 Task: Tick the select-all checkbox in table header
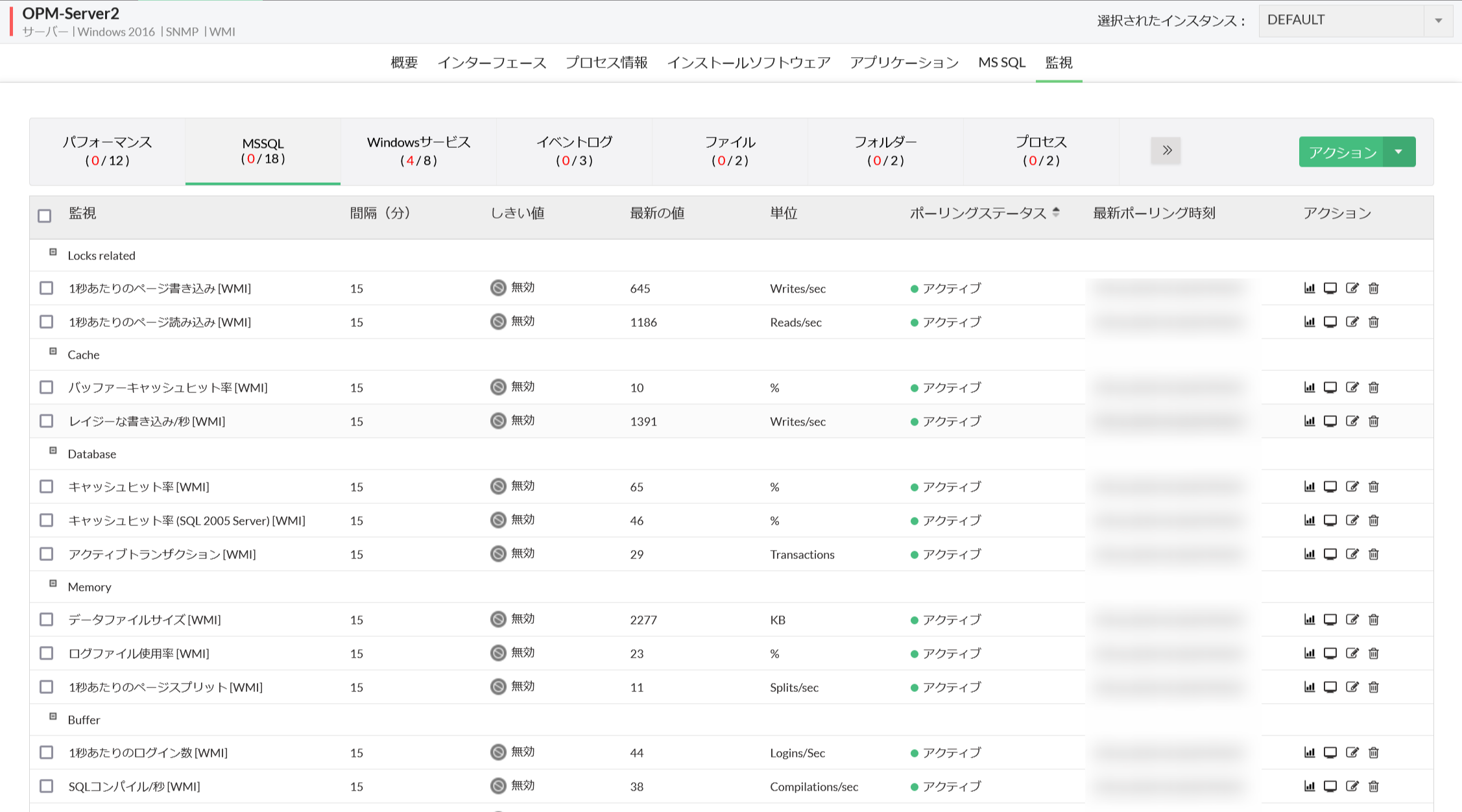(45, 215)
